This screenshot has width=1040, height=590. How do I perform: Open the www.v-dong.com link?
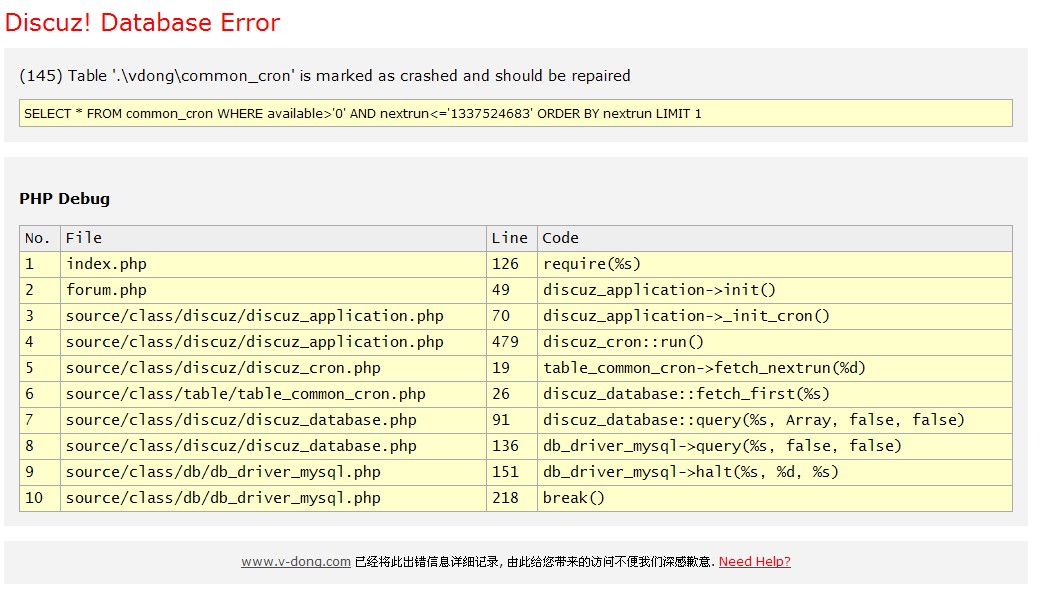pyautogui.click(x=296, y=561)
